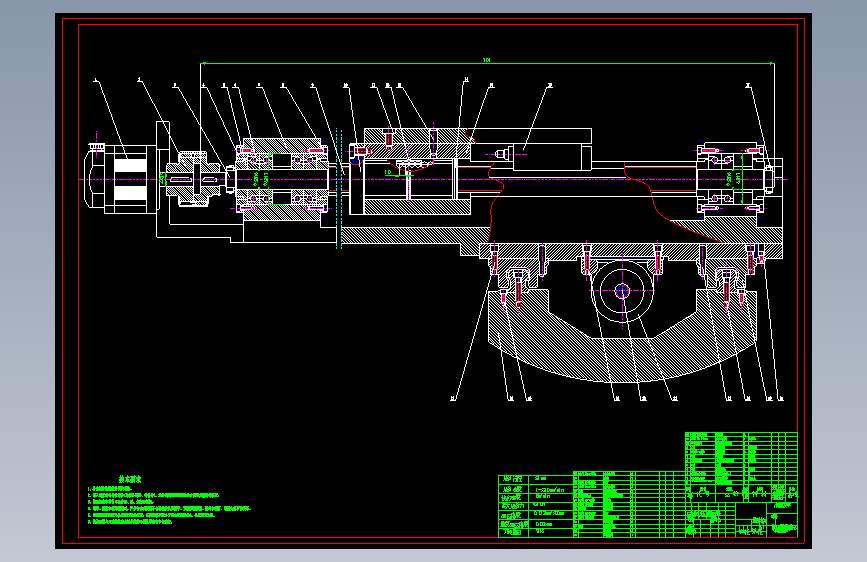This screenshot has height=562, width=867.
Task: Select the shaft coupling beside the motor
Action: coord(194,178)
